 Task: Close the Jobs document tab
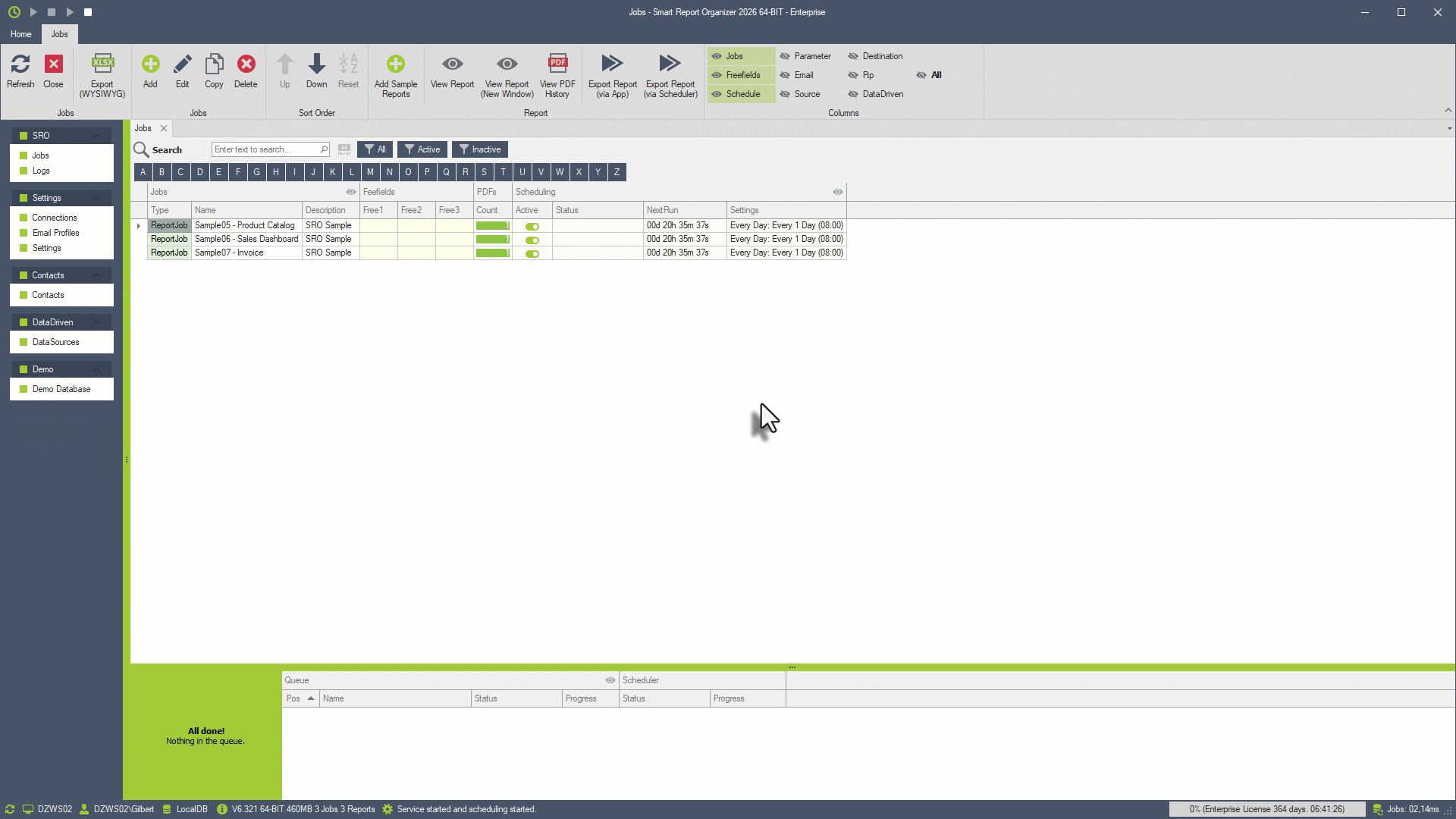(164, 128)
